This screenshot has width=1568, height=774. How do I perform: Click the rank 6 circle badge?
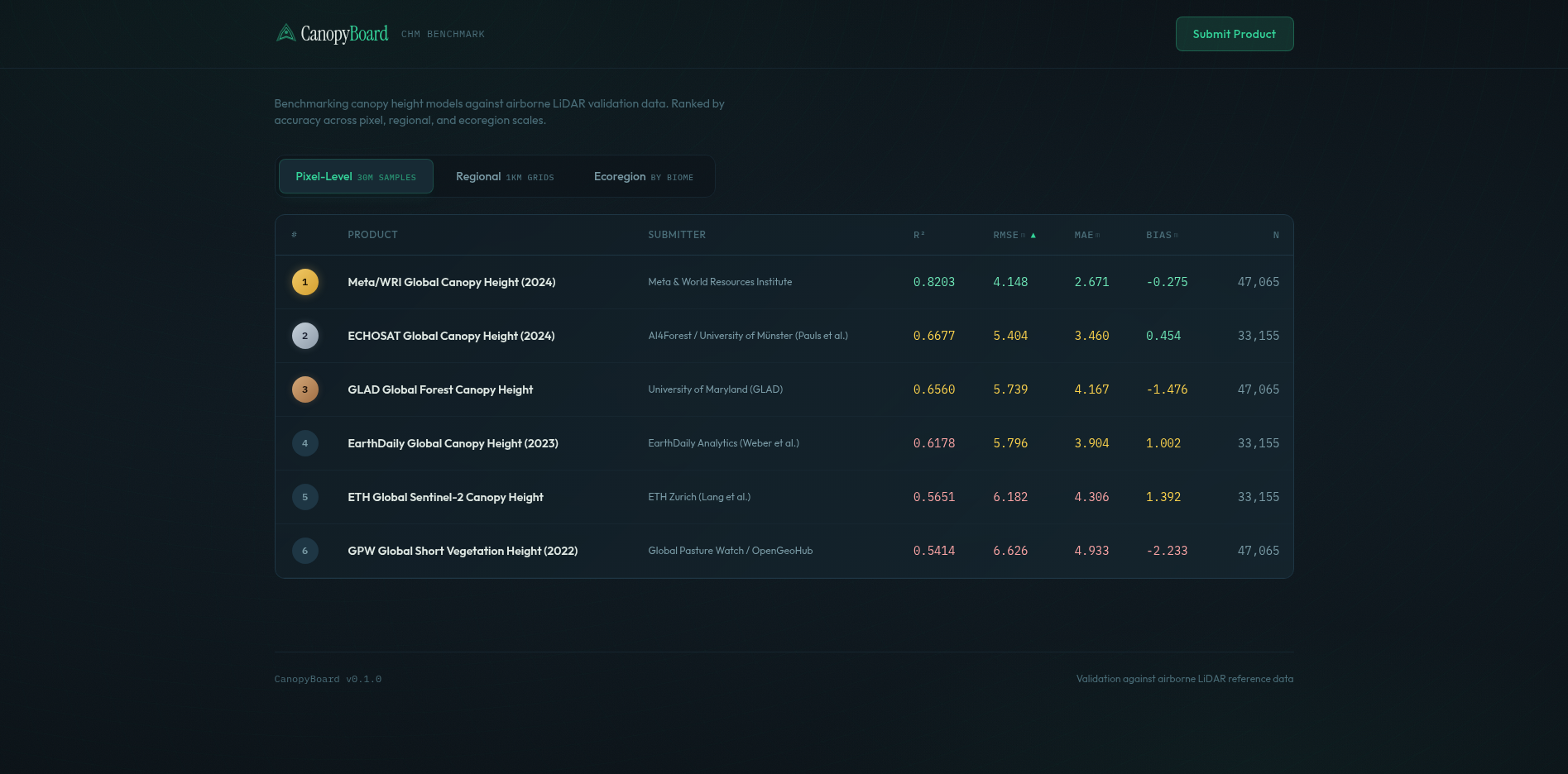click(x=305, y=551)
